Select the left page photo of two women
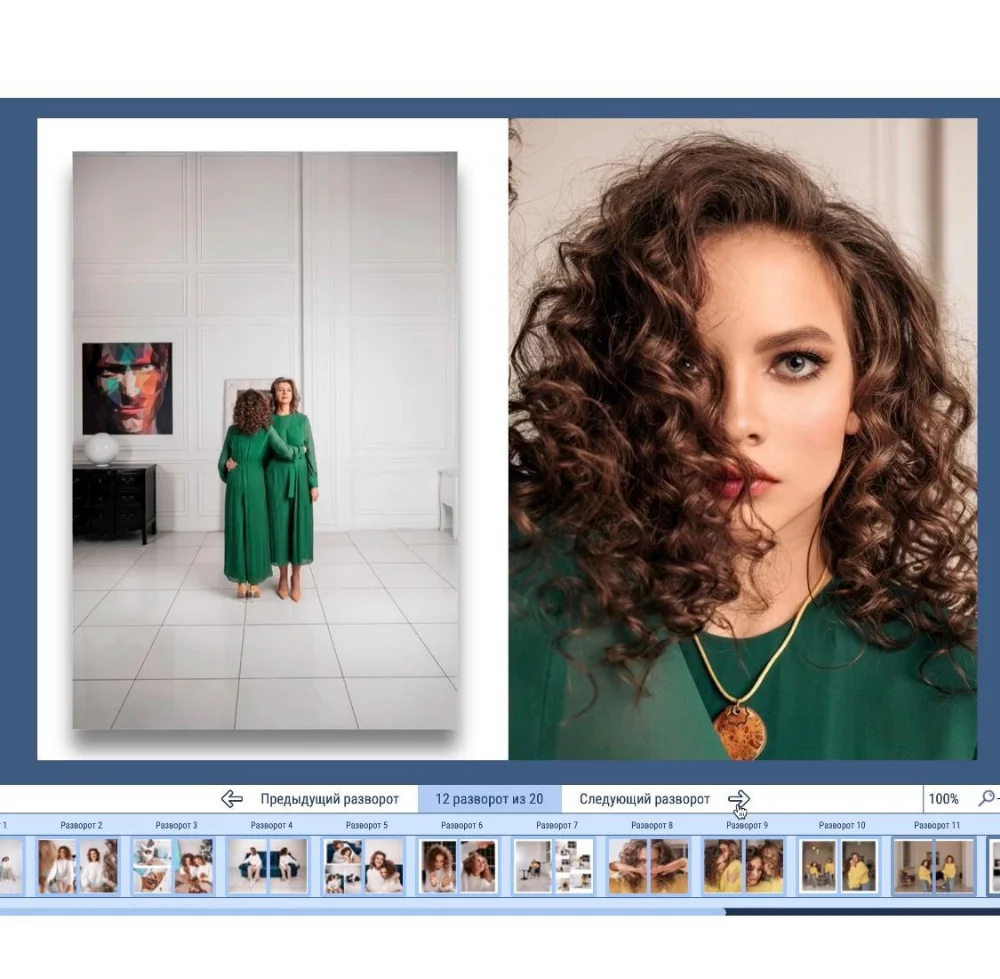The height and width of the screenshot is (979, 1000). pyautogui.click(x=265, y=440)
